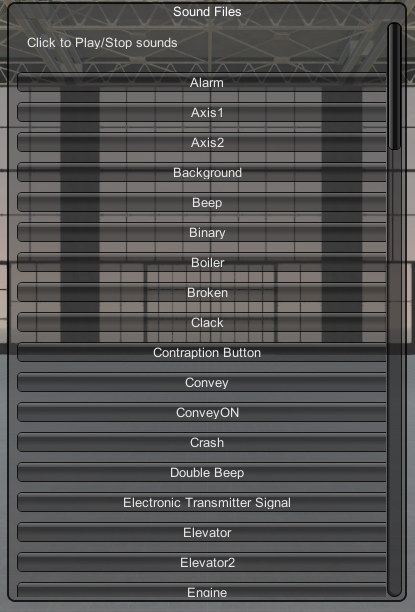Play the Elevator2 sound

pyautogui.click(x=201, y=564)
